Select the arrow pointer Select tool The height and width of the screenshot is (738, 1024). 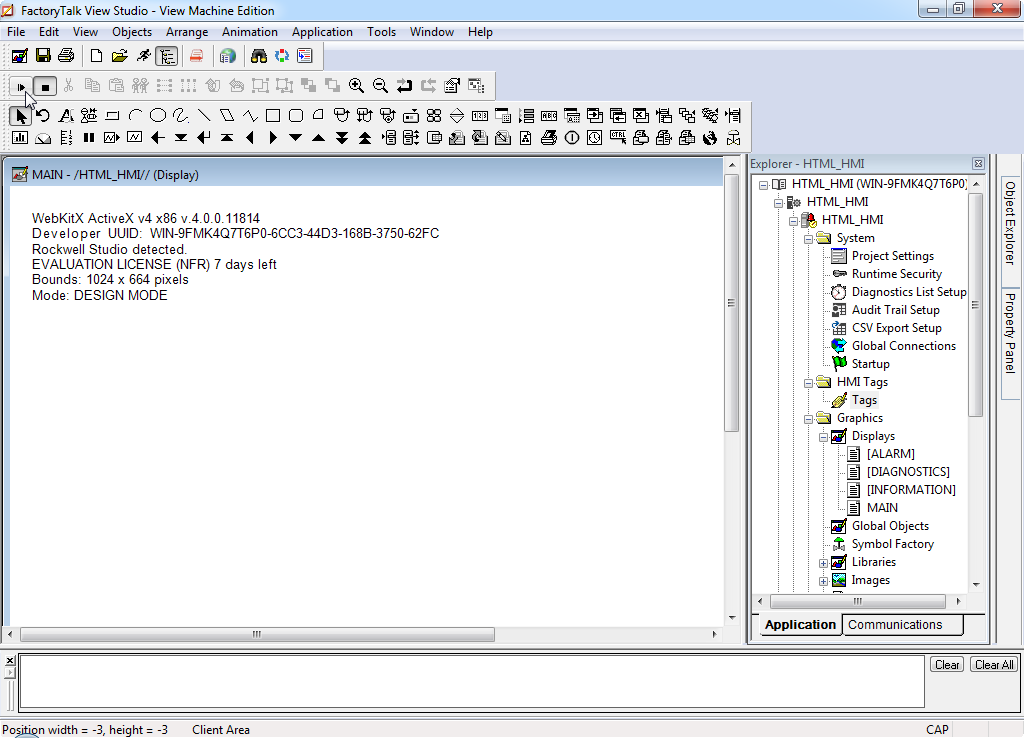pyautogui.click(x=20, y=116)
